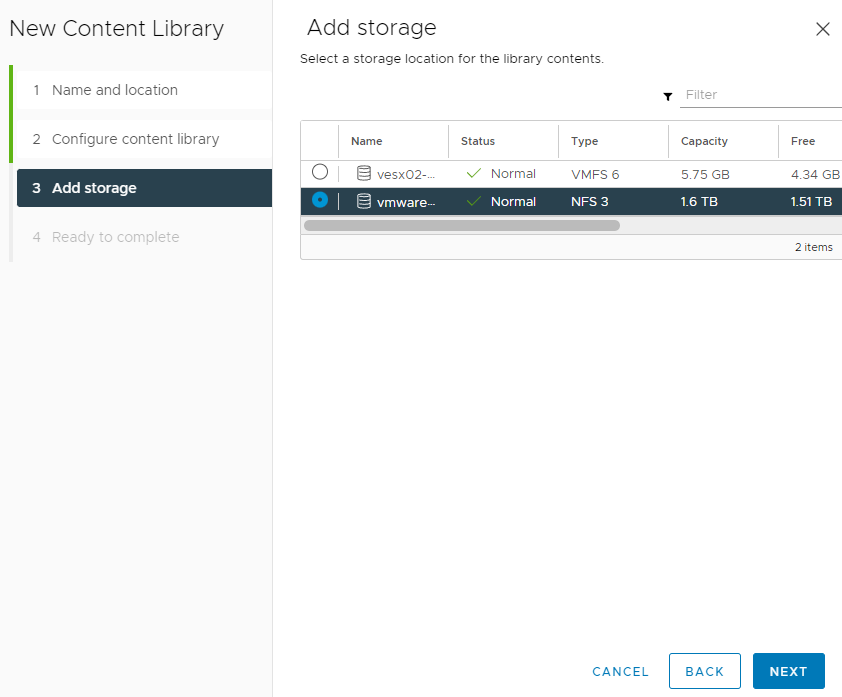This screenshot has width=842, height=697.
Task: Click the datastore icon beside vesx02
Action: point(364,173)
